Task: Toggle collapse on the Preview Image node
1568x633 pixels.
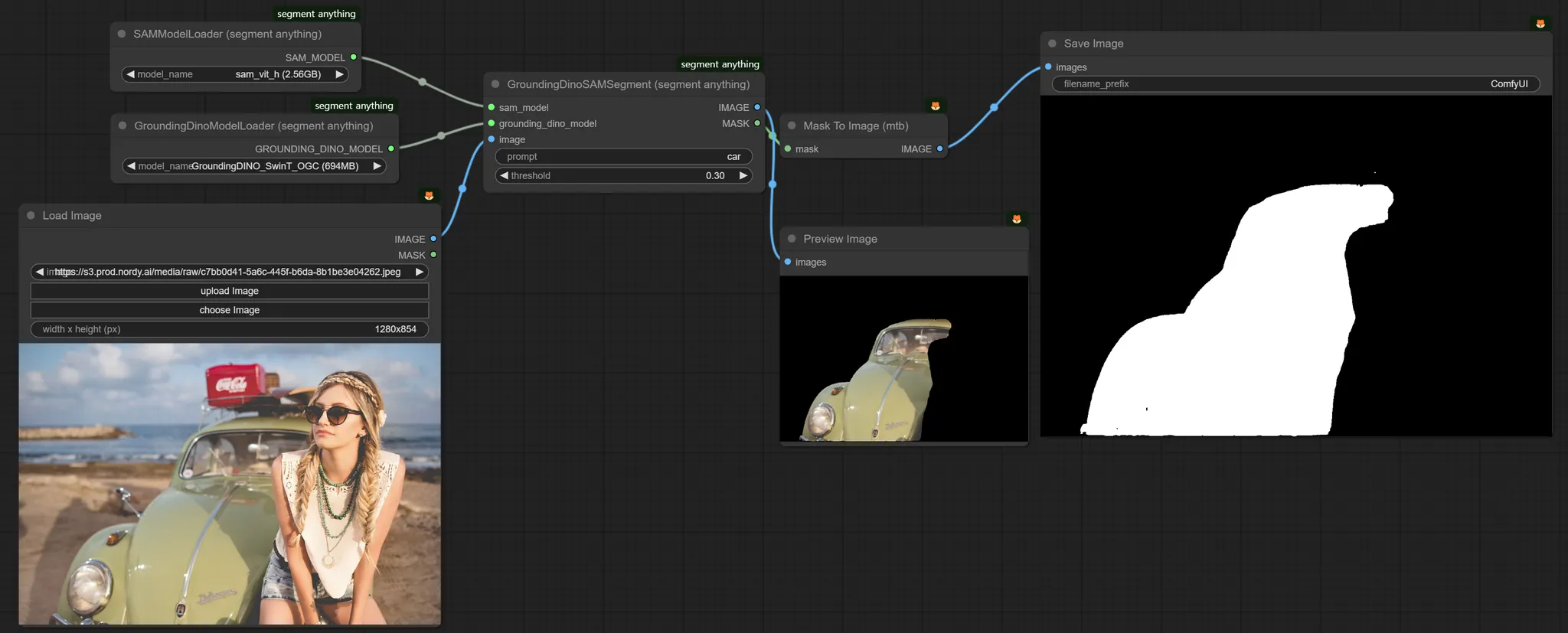Action: (792, 239)
